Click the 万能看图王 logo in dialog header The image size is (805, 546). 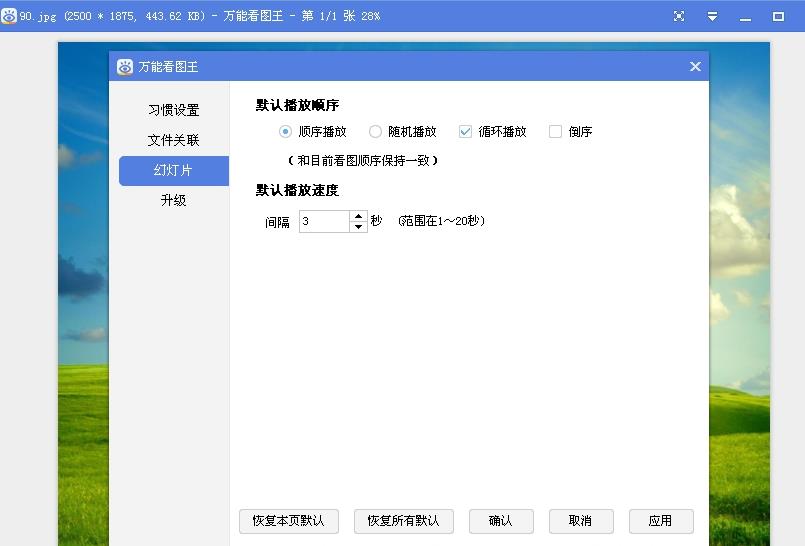125,67
